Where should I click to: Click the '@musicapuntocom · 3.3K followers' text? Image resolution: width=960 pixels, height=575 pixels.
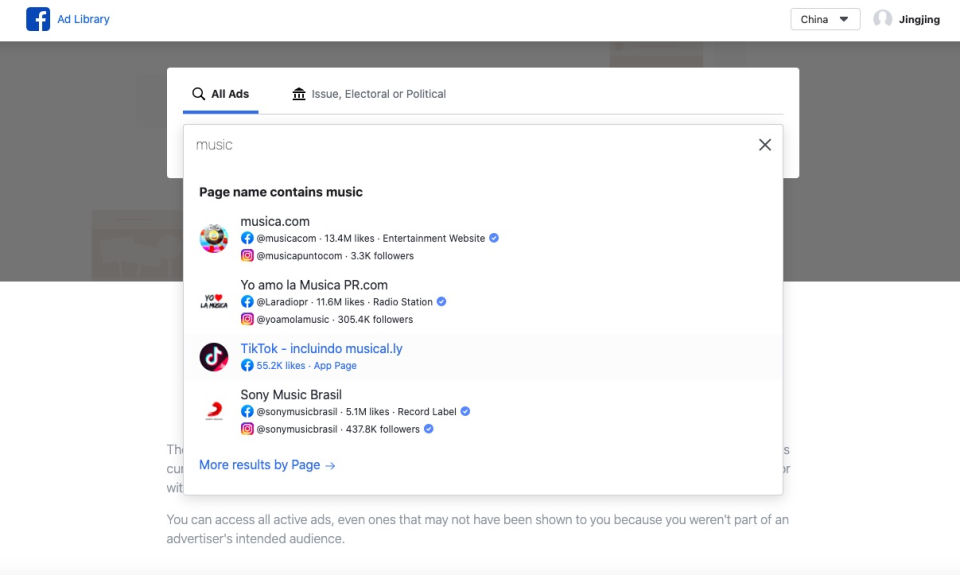coord(335,256)
